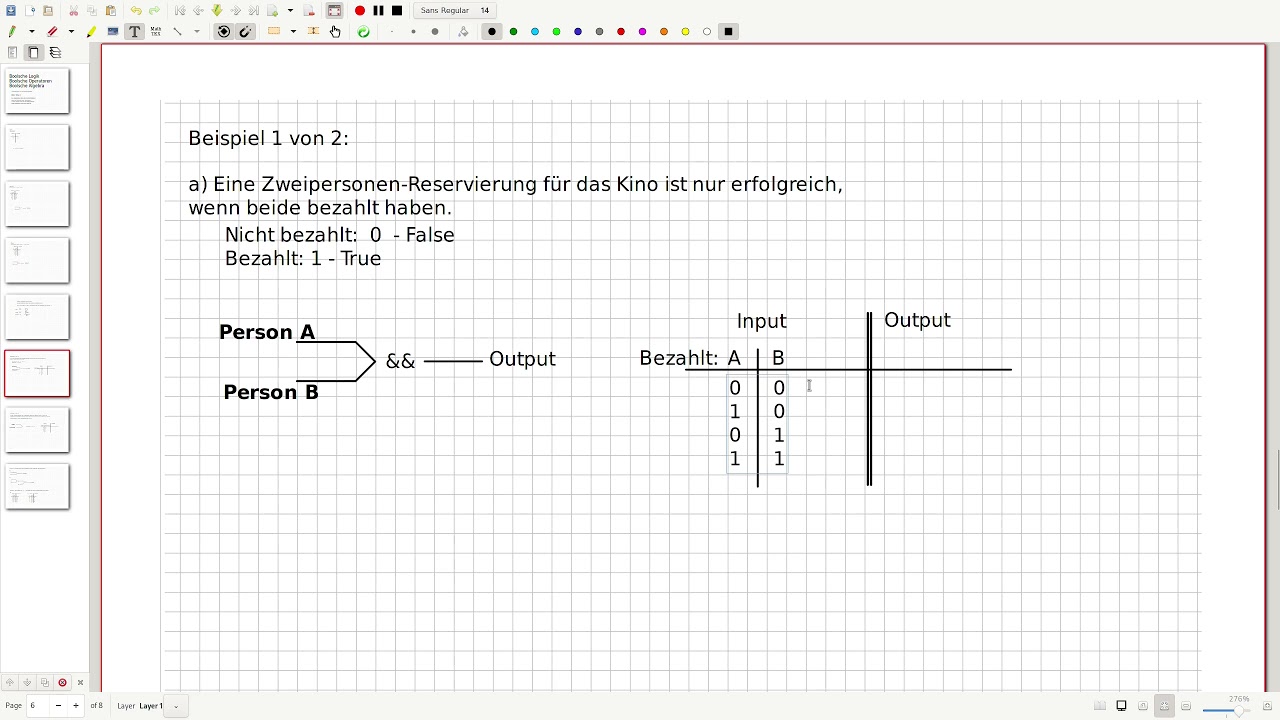Choose the rectangle selection tool
Screen dimensions: 1280x720
pyautogui.click(x=274, y=32)
